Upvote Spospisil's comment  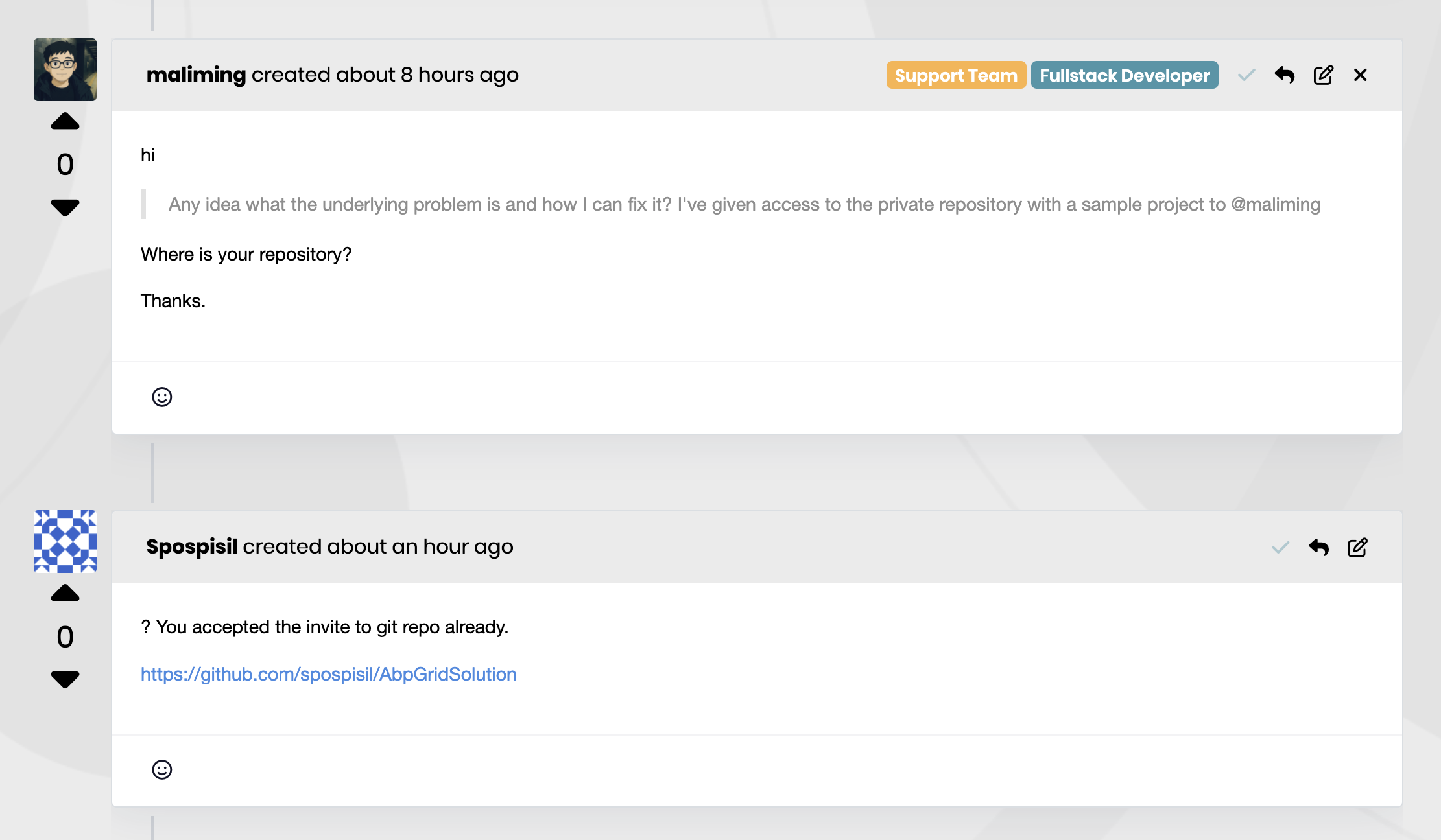point(65,594)
